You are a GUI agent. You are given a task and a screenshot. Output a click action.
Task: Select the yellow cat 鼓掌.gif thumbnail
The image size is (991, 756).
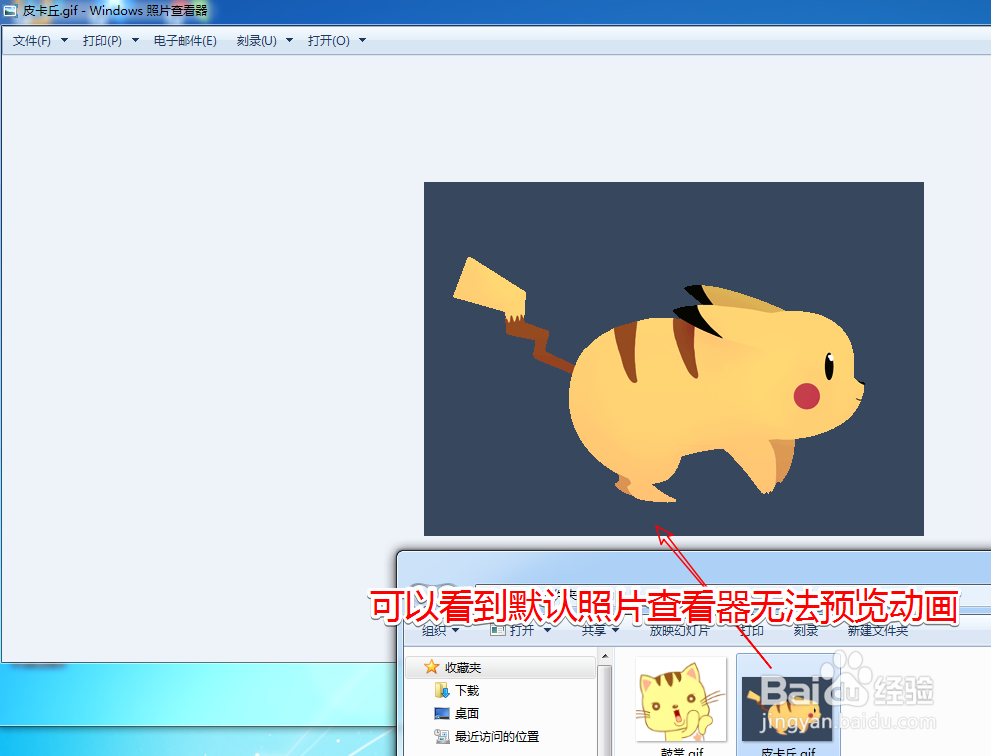[x=681, y=699]
